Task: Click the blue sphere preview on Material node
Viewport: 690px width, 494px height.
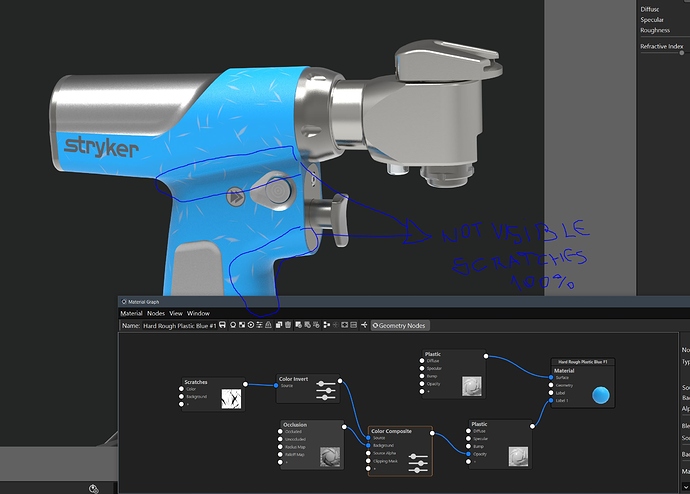Action: point(601,395)
